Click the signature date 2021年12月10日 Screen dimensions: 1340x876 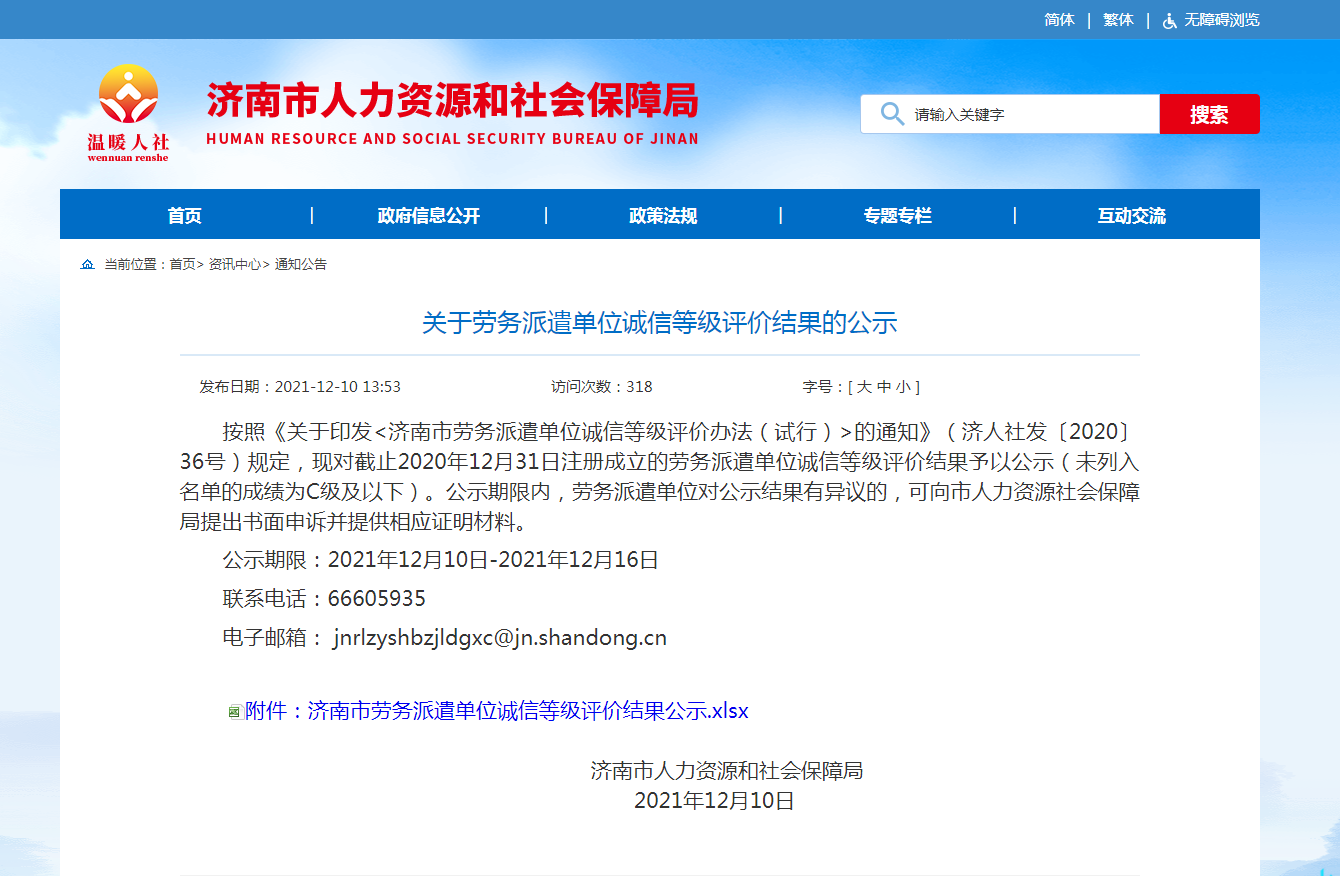[x=714, y=800]
